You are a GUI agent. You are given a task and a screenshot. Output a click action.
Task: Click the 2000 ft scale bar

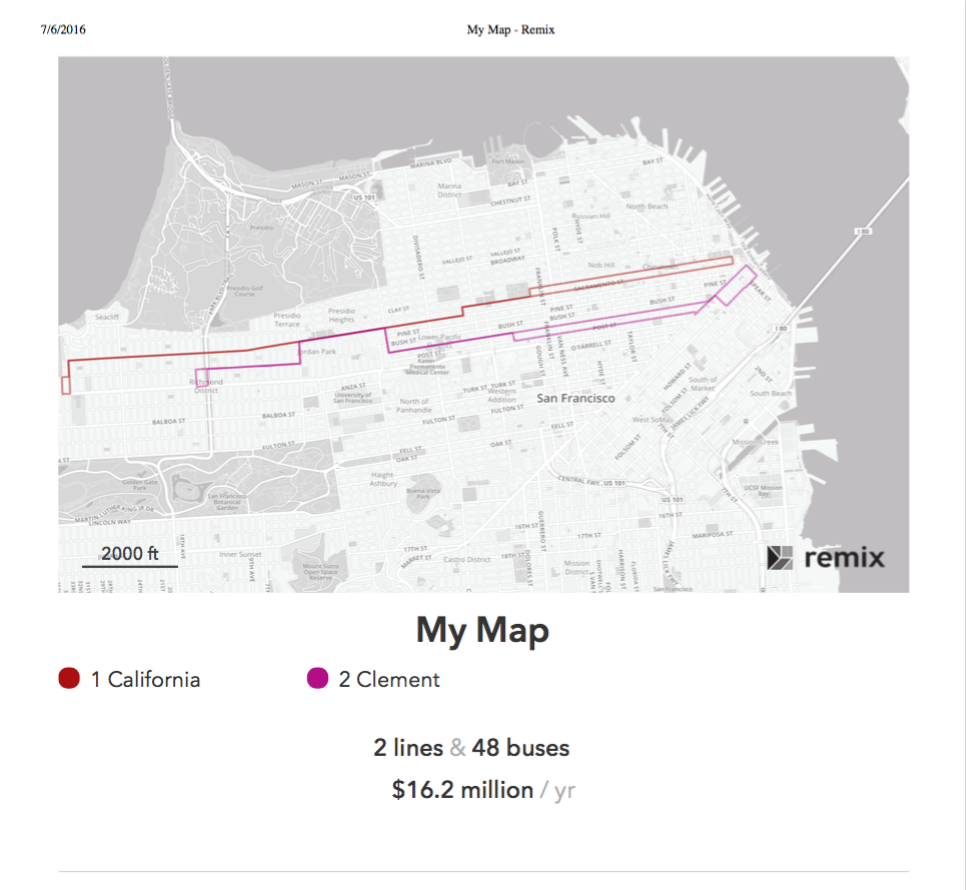[130, 556]
